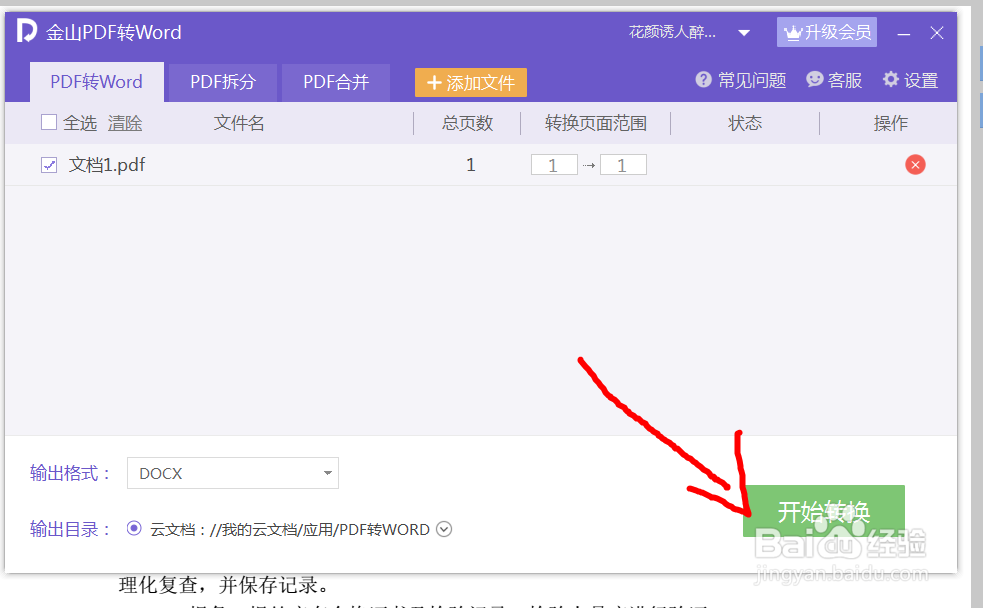Minimize the 金山PDF转Word window

coord(903,34)
